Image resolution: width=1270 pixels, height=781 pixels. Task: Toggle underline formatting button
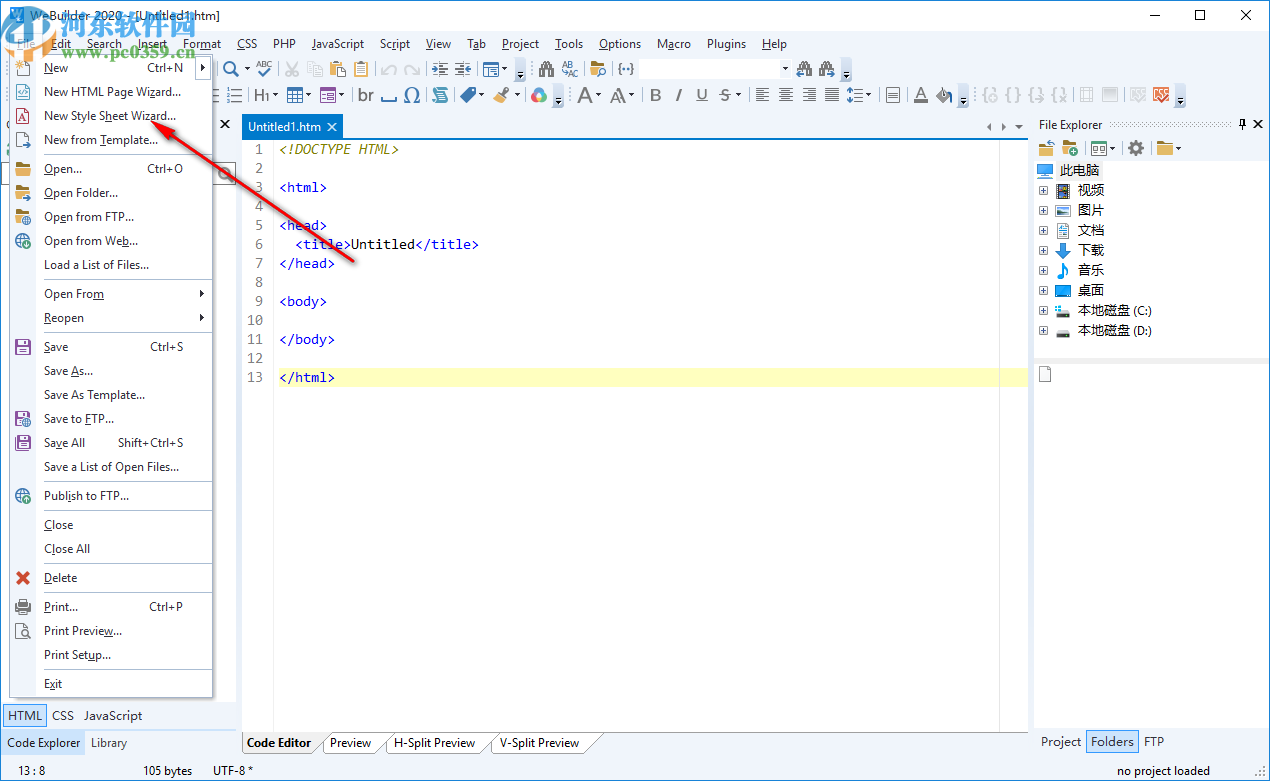pos(702,95)
